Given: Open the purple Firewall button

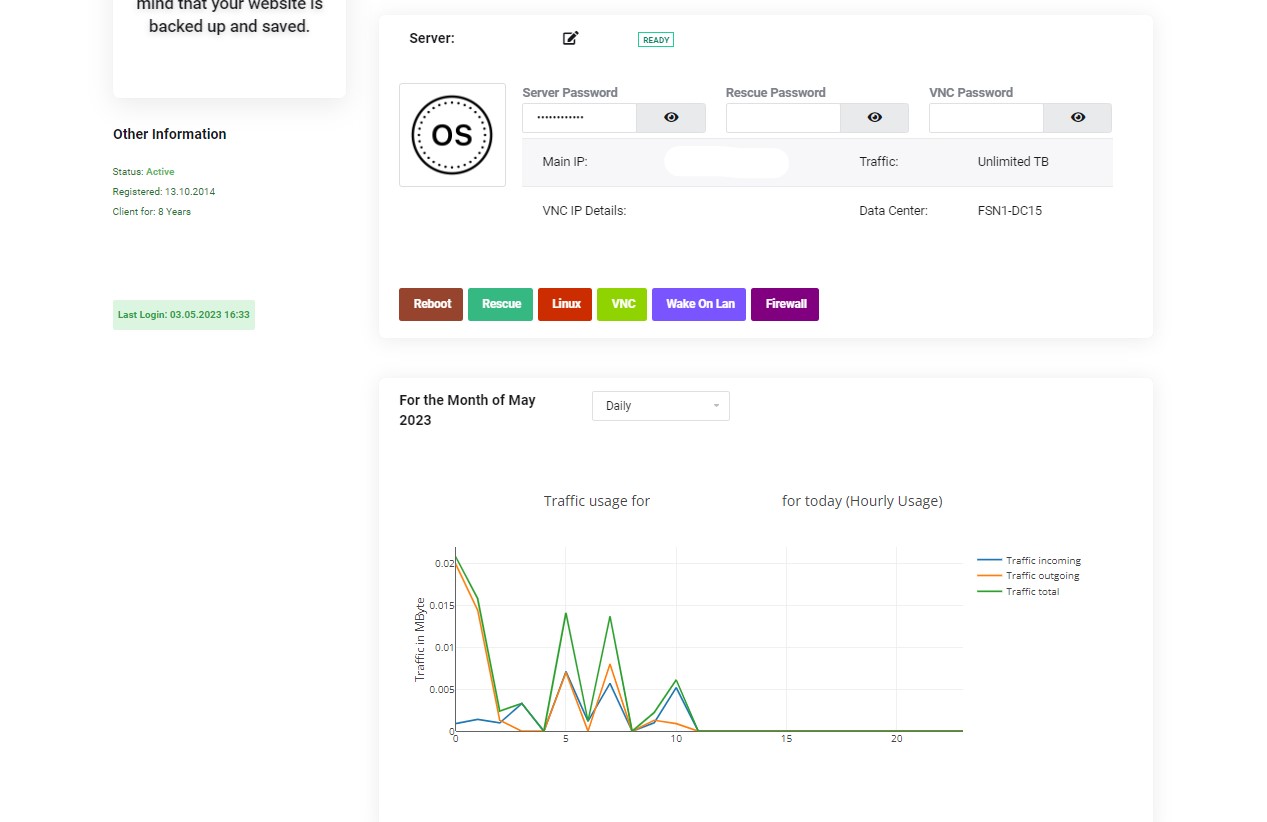Looking at the screenshot, I should [x=785, y=304].
